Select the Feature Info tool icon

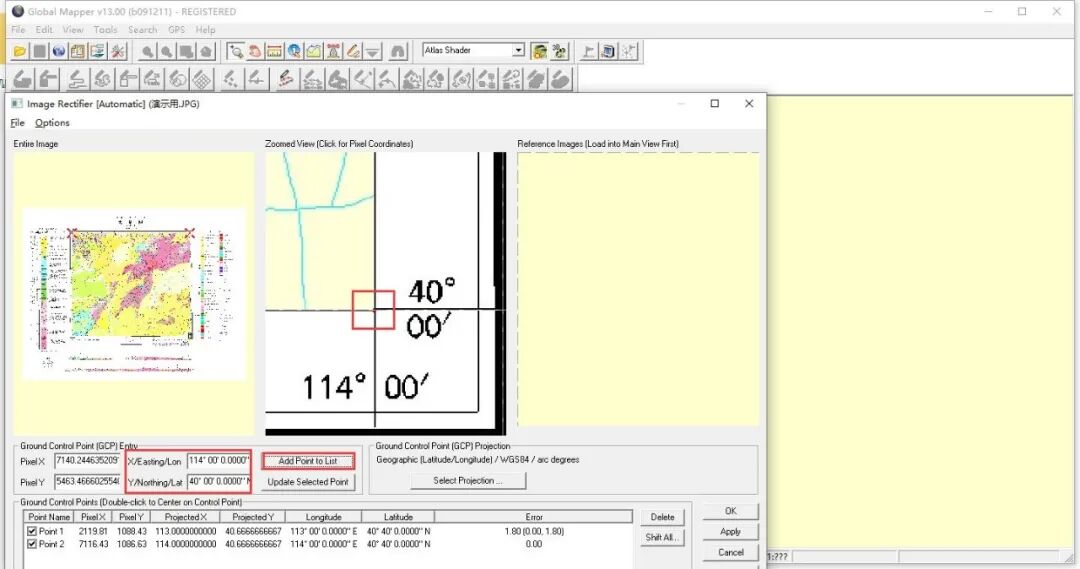point(294,51)
